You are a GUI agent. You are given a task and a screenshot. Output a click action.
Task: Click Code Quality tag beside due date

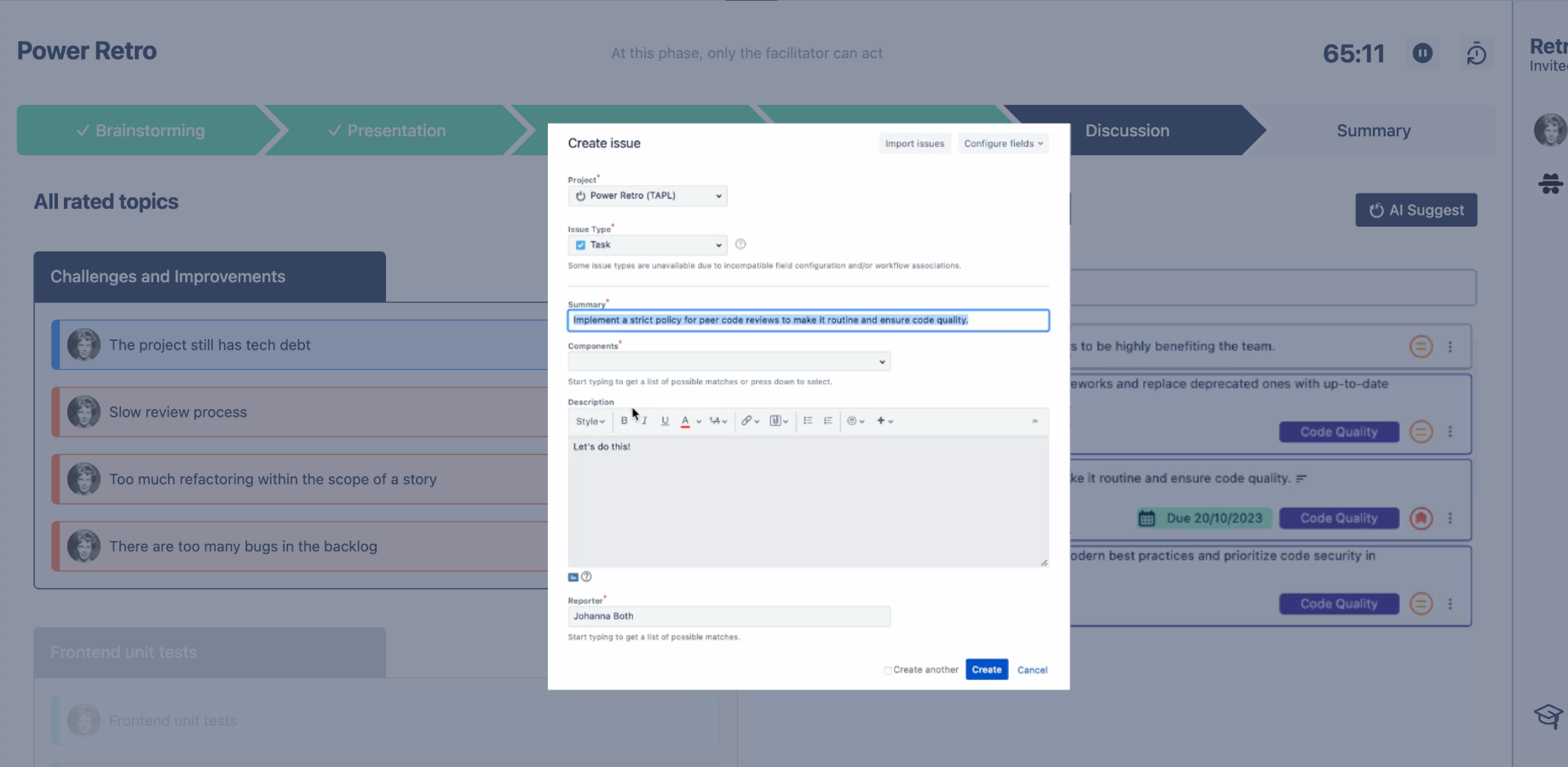click(1339, 518)
